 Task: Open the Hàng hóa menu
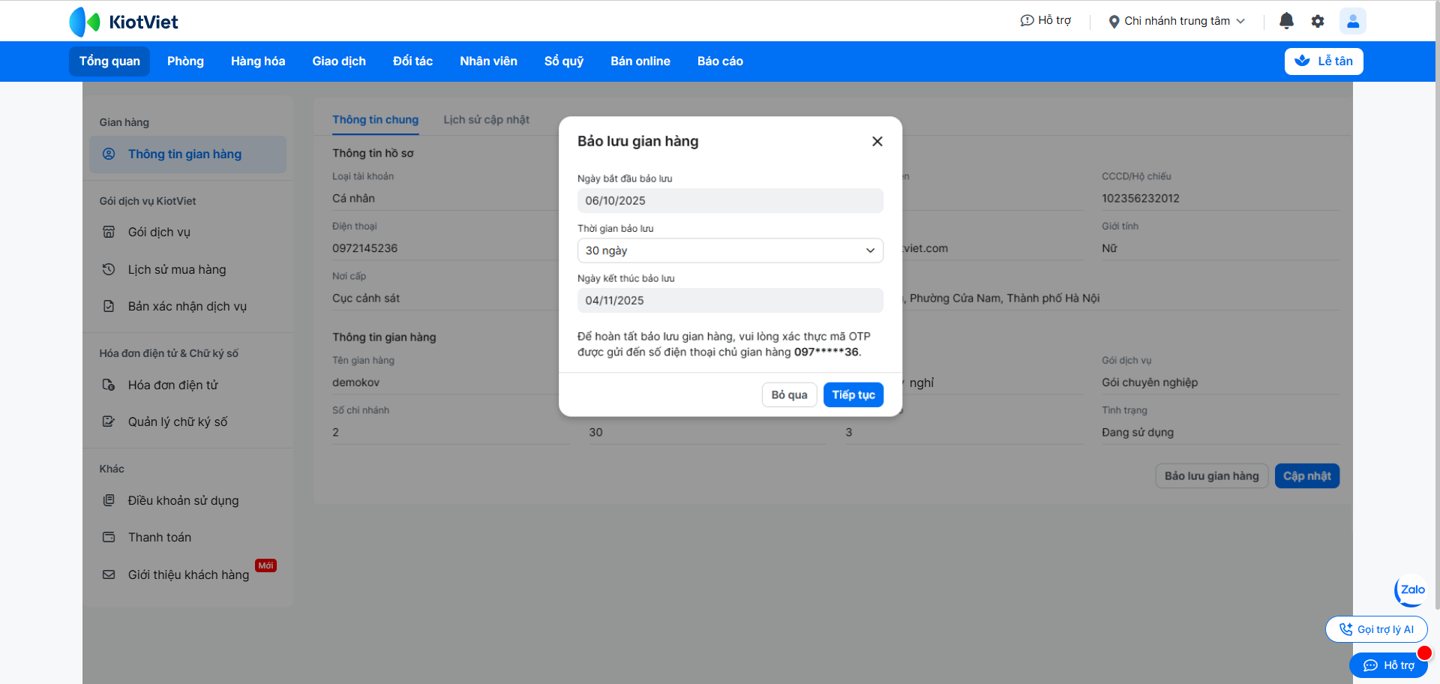[258, 61]
